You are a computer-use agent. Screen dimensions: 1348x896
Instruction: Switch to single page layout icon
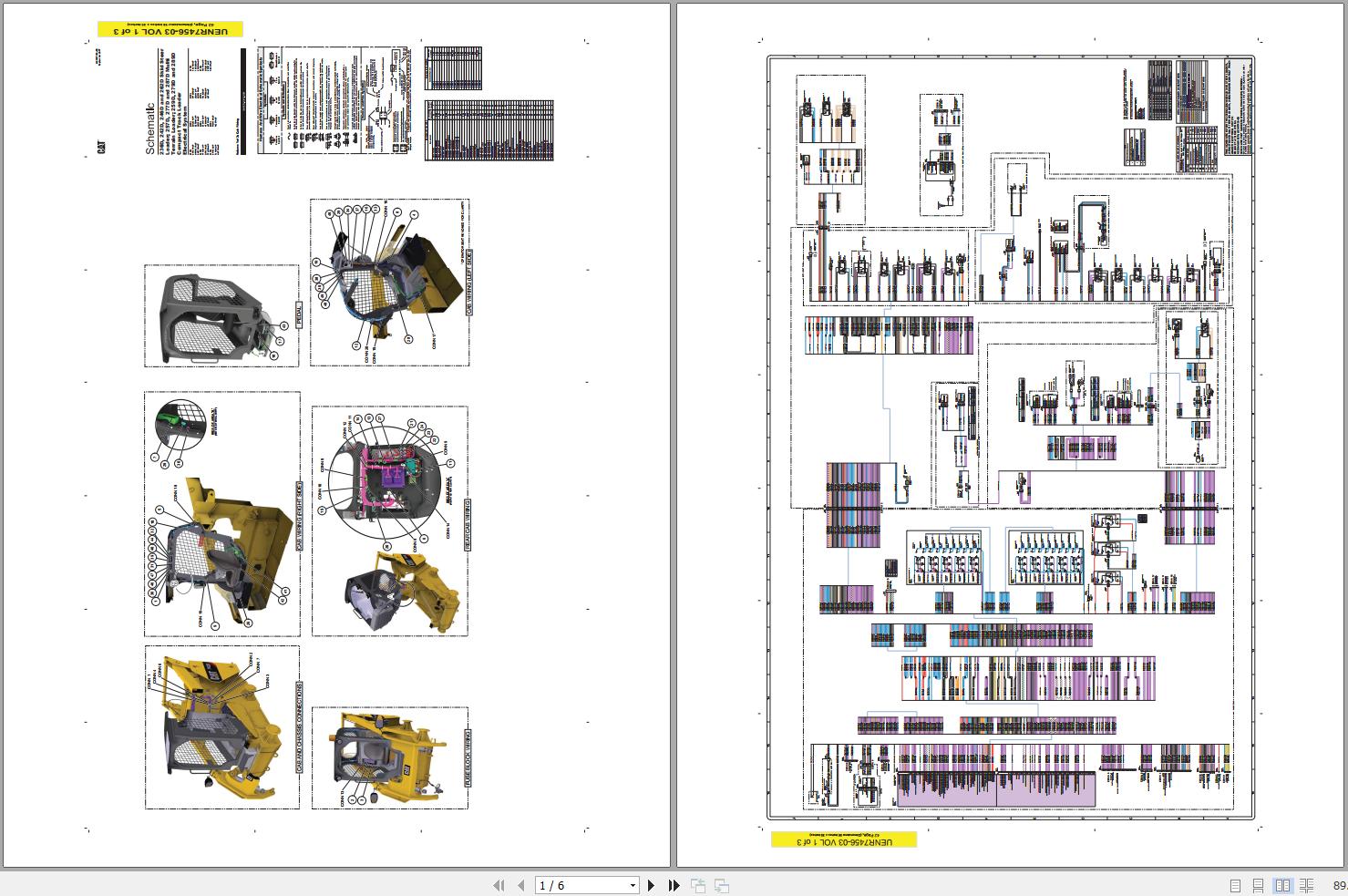1236,885
